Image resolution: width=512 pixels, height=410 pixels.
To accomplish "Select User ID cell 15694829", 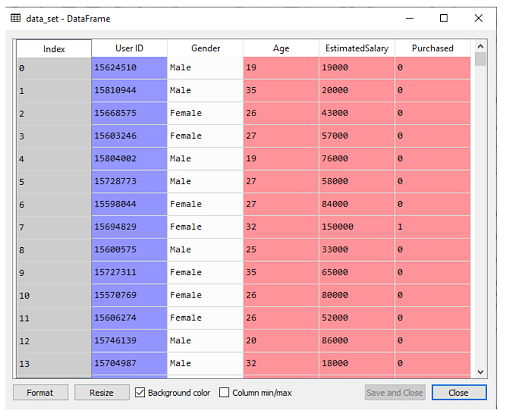I will (x=129, y=227).
